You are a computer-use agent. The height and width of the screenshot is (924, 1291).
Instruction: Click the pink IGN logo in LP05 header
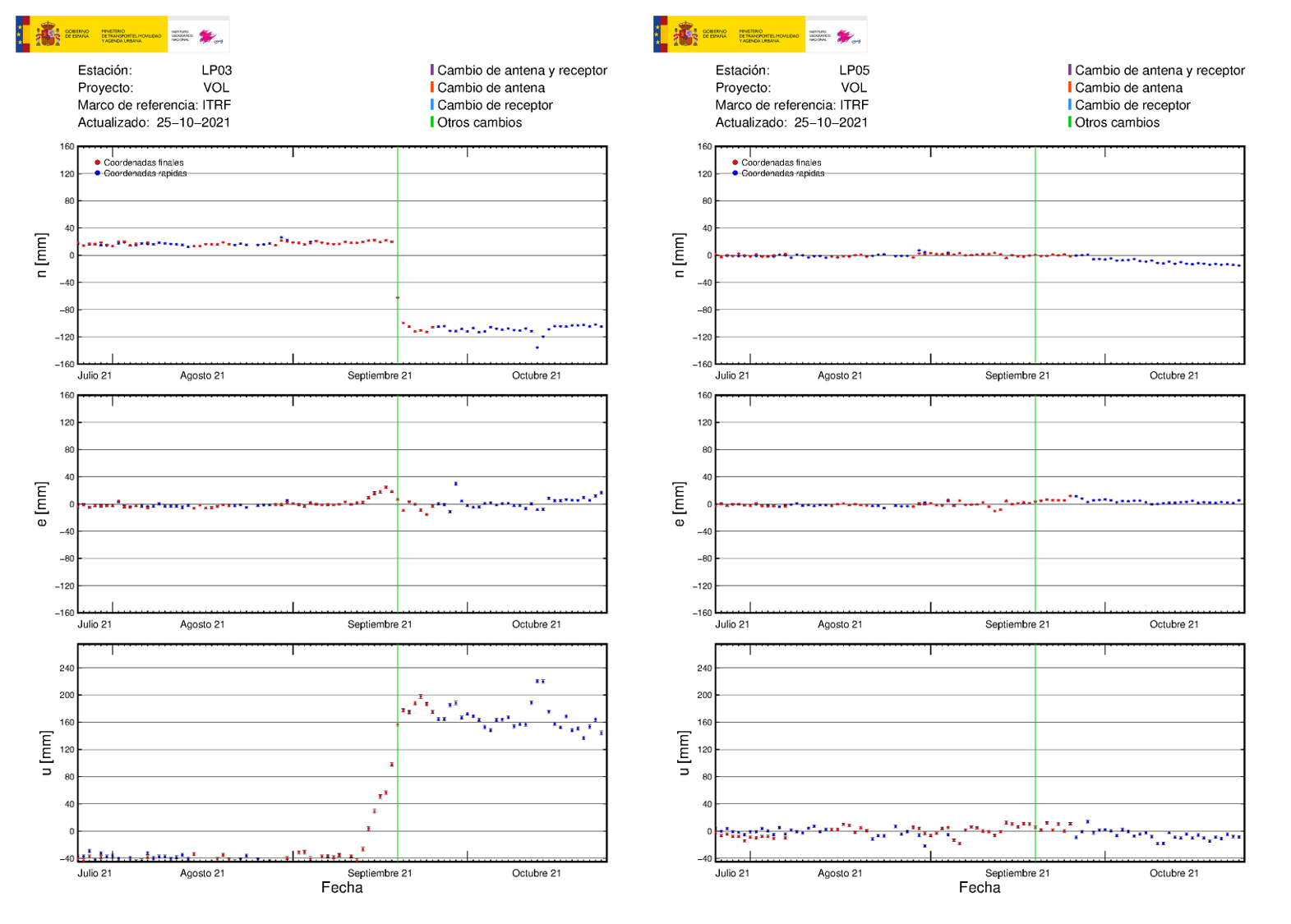[848, 36]
